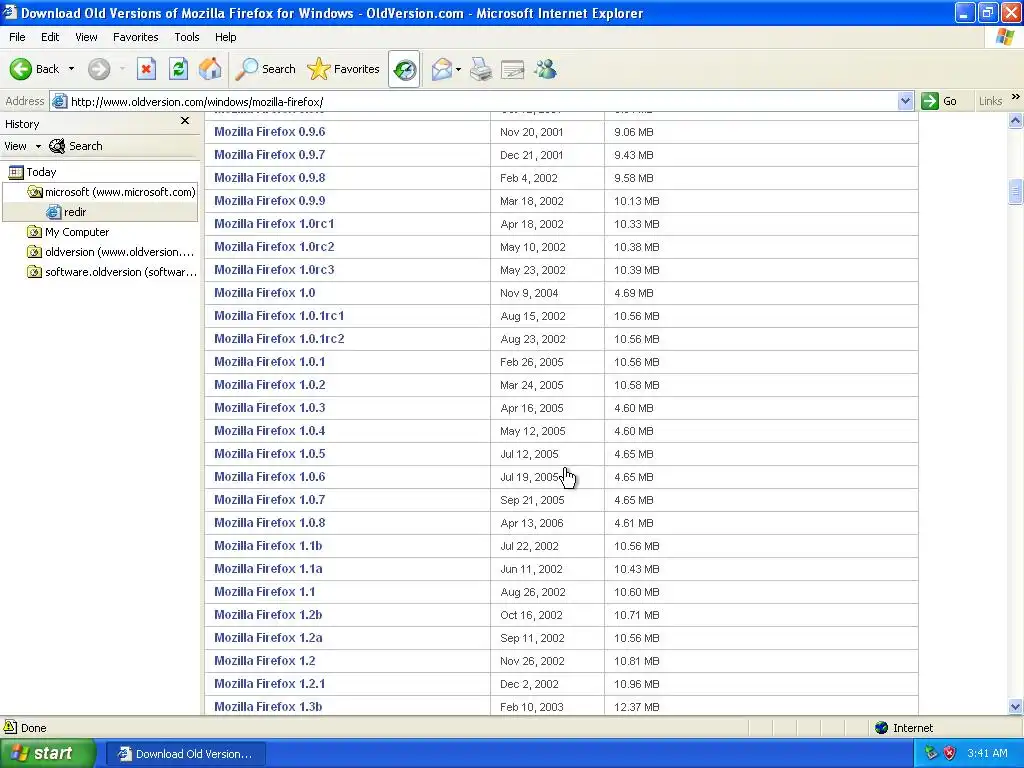Click the Windows flag logo throbber

tap(1005, 37)
